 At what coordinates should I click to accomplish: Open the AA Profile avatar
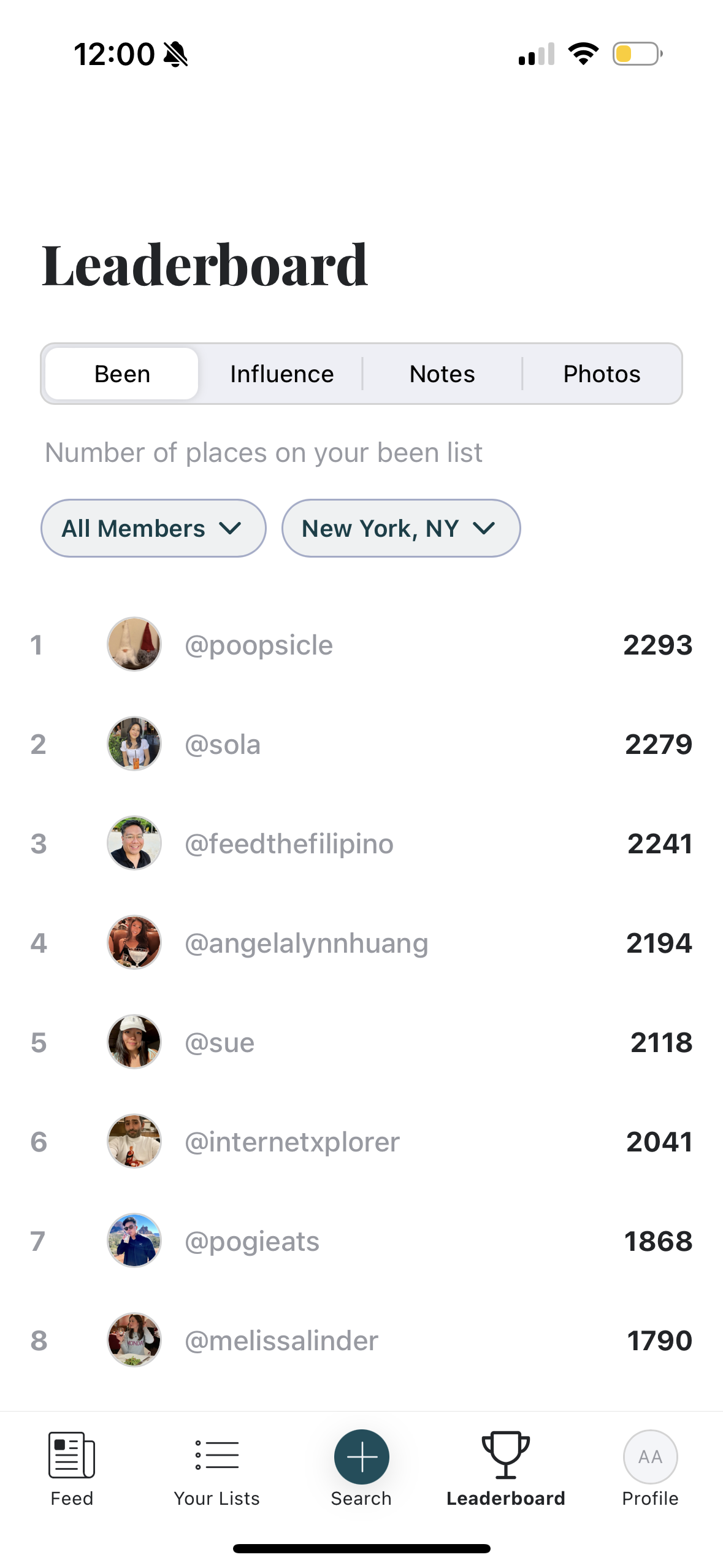click(650, 1456)
